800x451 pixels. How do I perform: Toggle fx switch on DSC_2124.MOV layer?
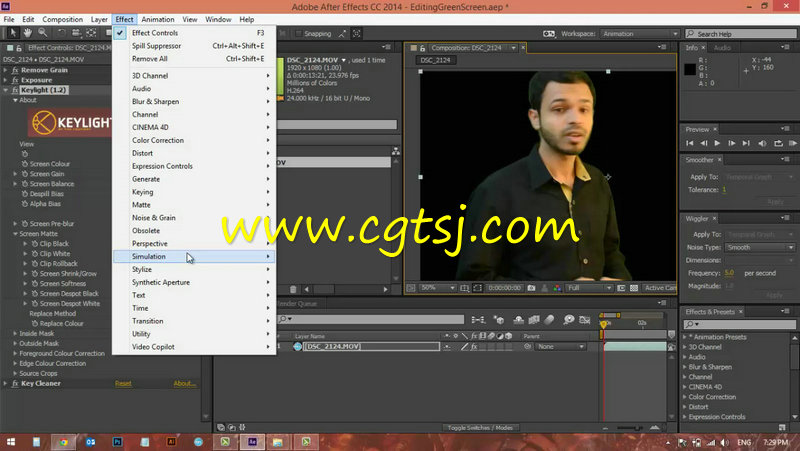click(474, 347)
